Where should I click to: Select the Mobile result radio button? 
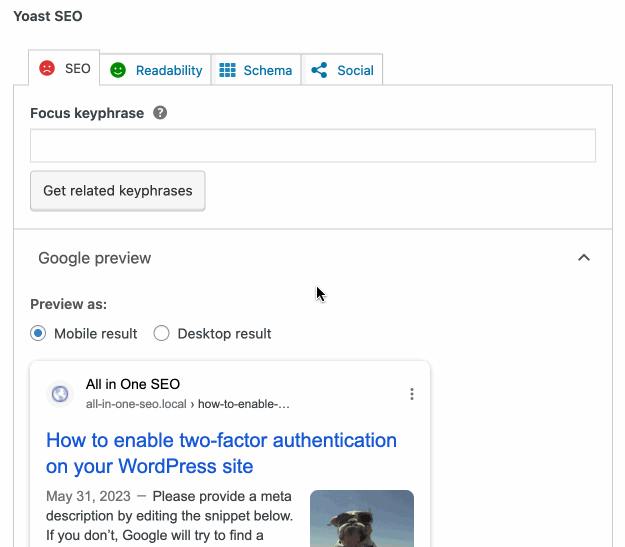point(38,333)
